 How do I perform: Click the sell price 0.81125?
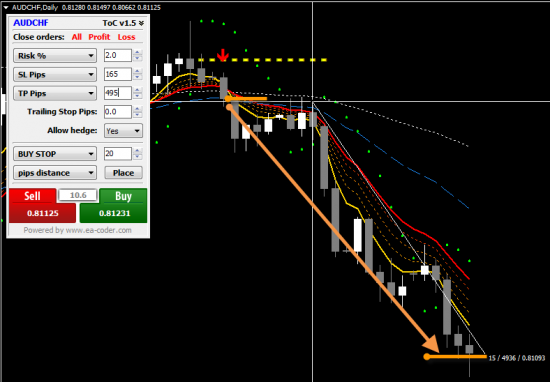tap(42, 213)
